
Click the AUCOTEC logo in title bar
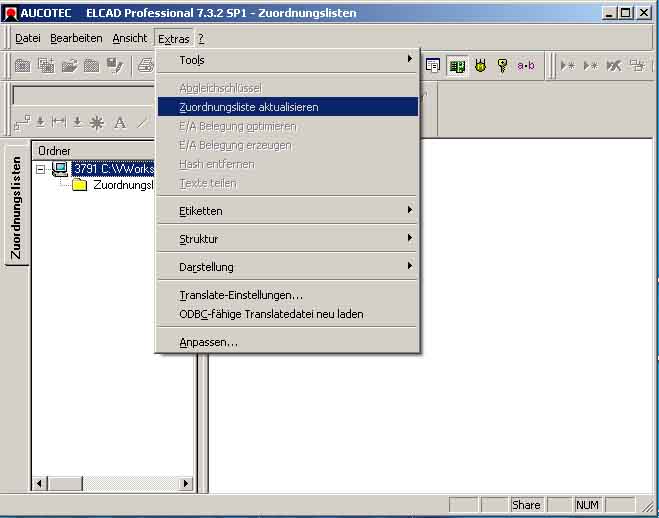pyautogui.click(x=10, y=13)
